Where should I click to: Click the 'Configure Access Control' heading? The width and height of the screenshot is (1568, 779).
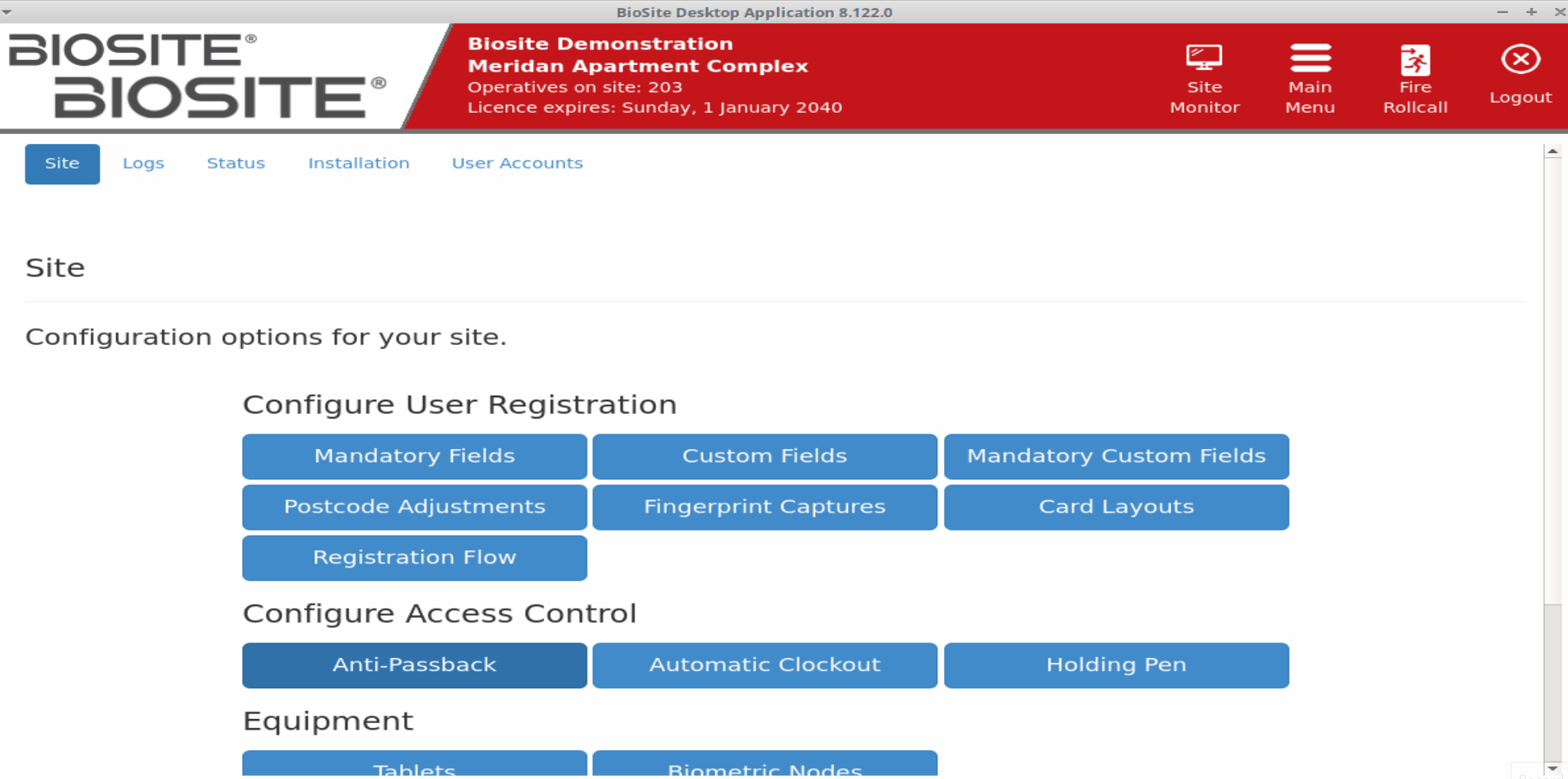pyautogui.click(x=440, y=614)
